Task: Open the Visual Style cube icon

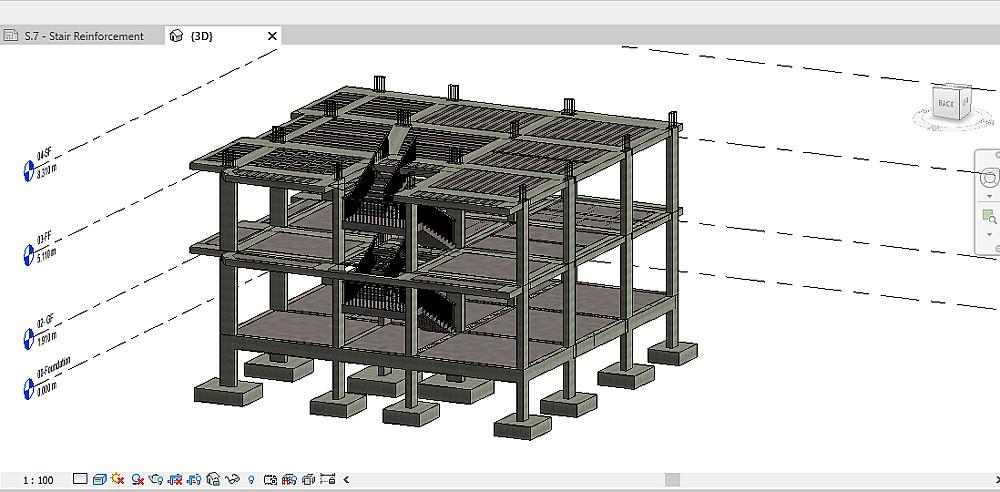Action: pyautogui.click(x=99, y=480)
